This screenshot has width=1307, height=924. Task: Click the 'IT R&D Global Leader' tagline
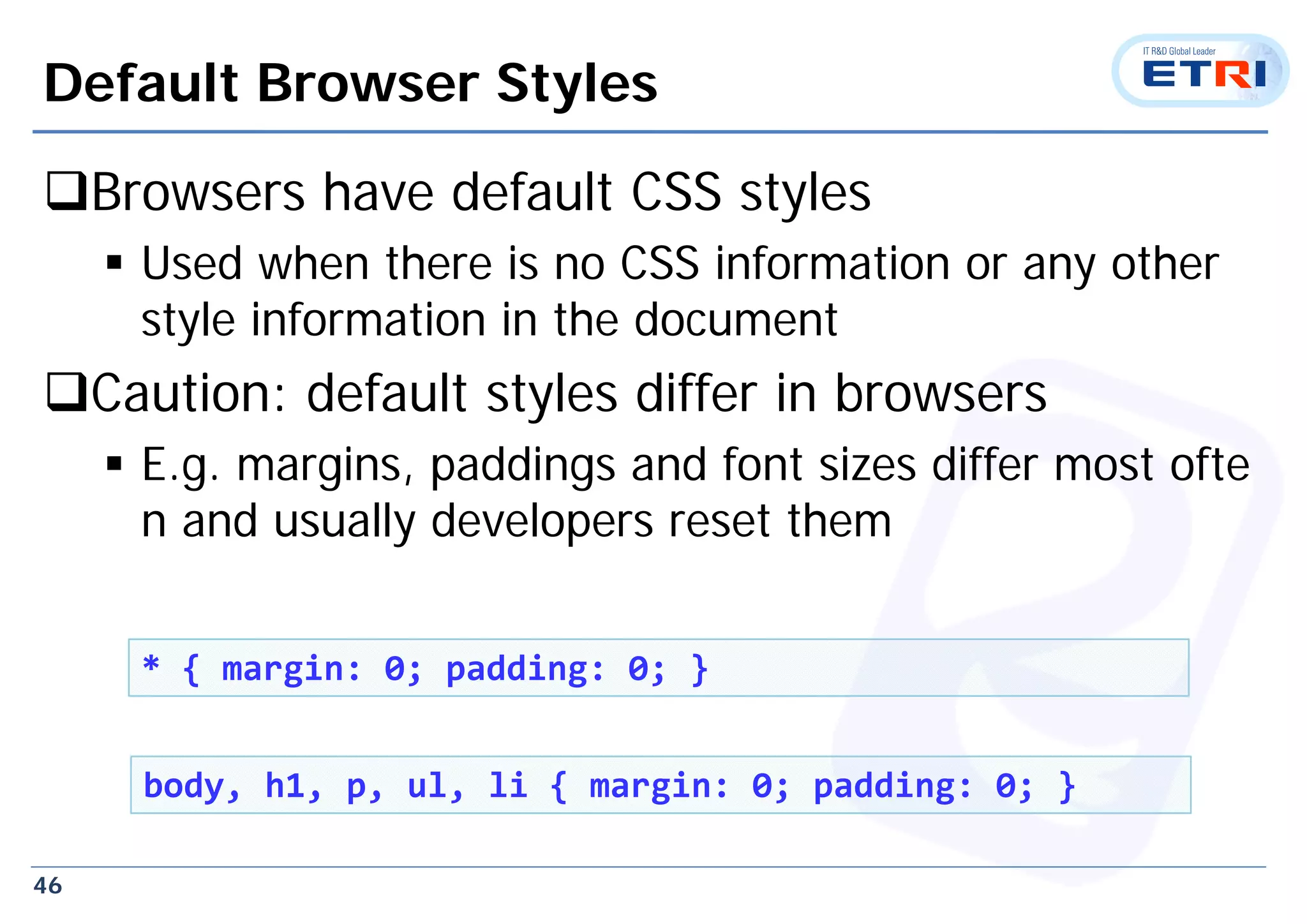(x=1179, y=51)
